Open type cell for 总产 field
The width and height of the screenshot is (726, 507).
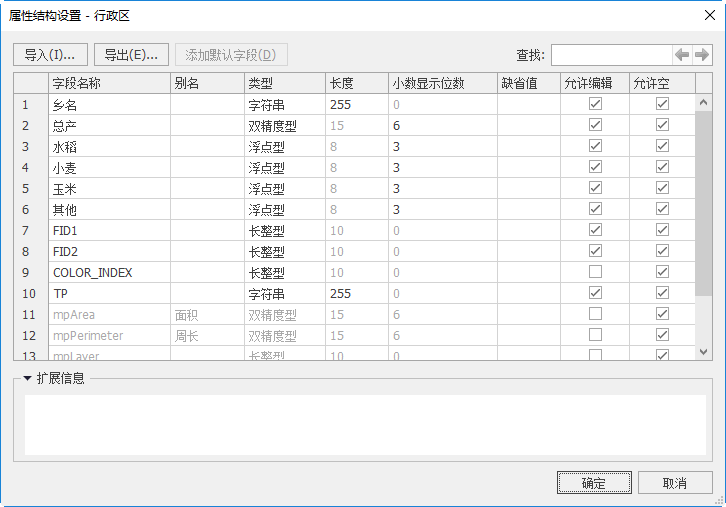pyautogui.click(x=284, y=125)
